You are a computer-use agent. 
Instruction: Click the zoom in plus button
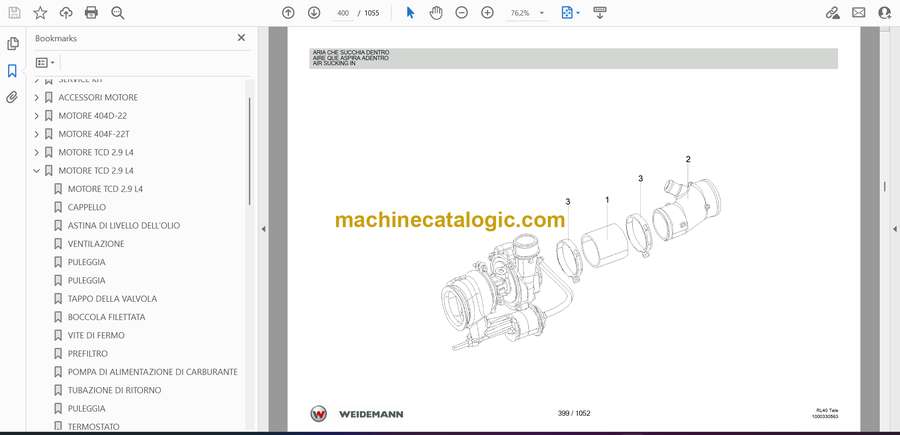(x=487, y=13)
